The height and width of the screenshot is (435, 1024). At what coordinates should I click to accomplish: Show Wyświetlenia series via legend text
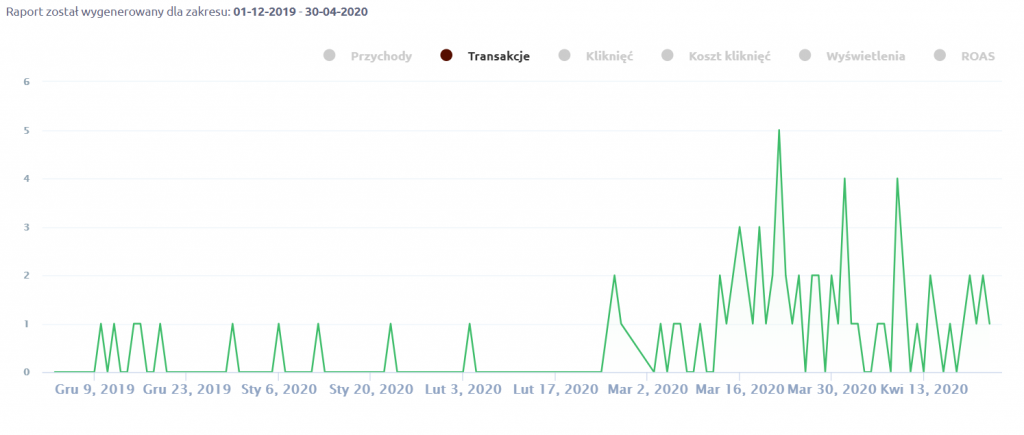tap(866, 56)
